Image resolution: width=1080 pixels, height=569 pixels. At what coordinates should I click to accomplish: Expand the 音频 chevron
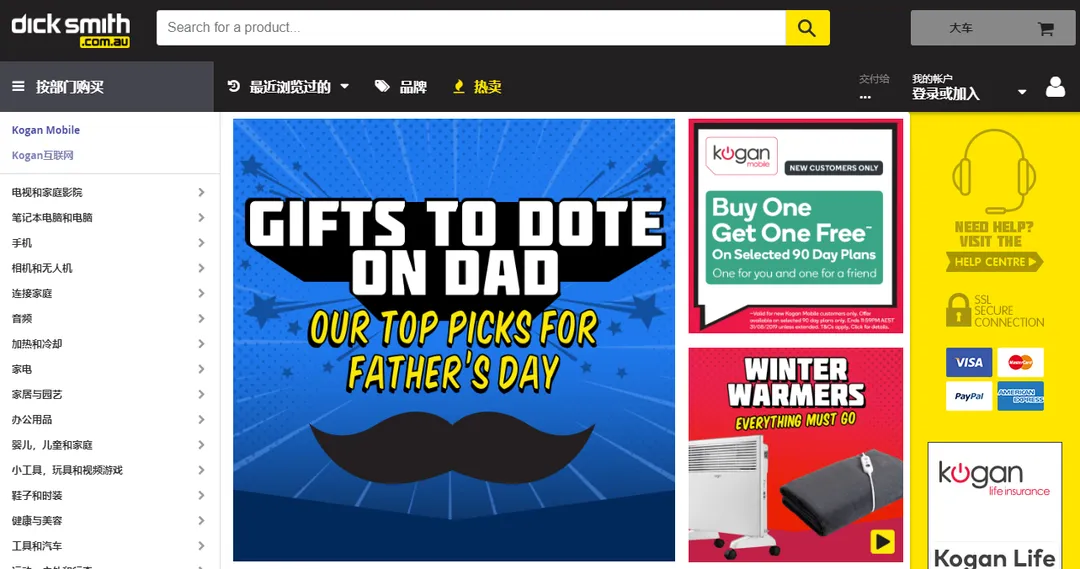(x=201, y=319)
